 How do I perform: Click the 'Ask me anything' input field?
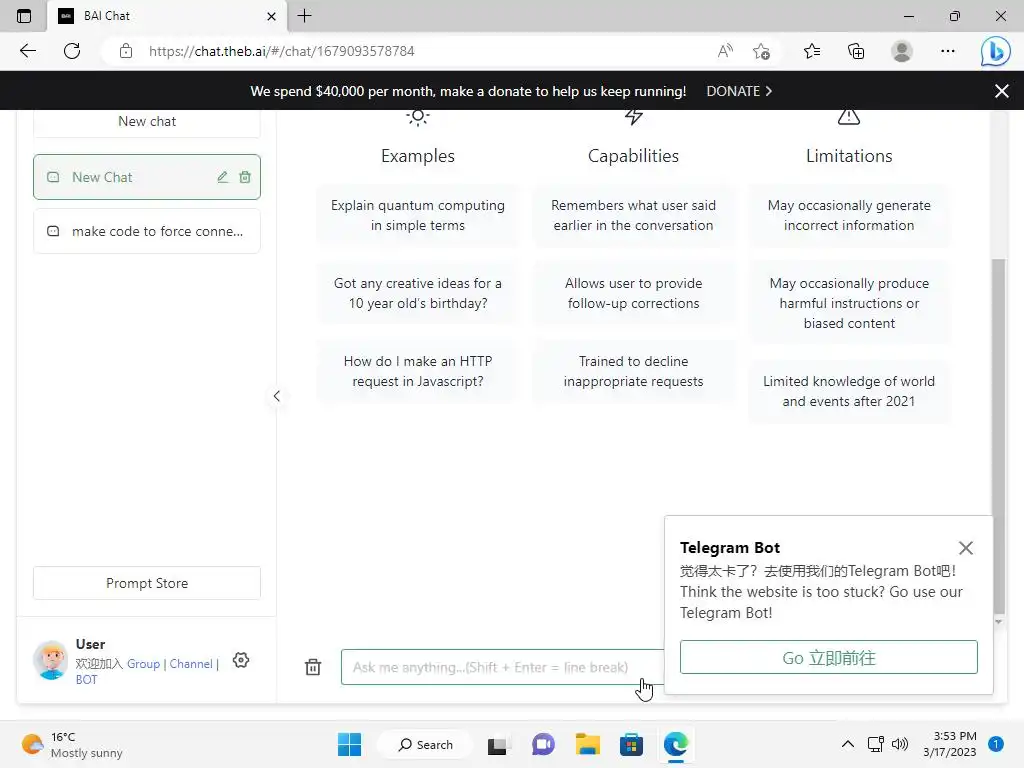click(502, 667)
